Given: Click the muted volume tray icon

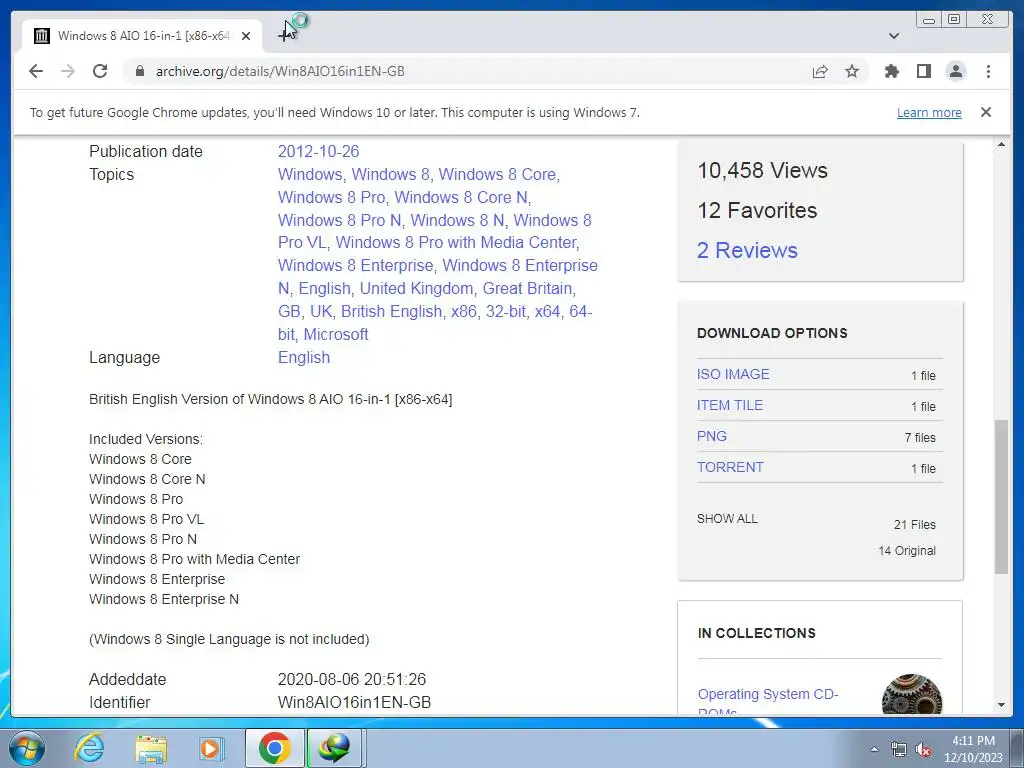Looking at the screenshot, I should (x=923, y=749).
